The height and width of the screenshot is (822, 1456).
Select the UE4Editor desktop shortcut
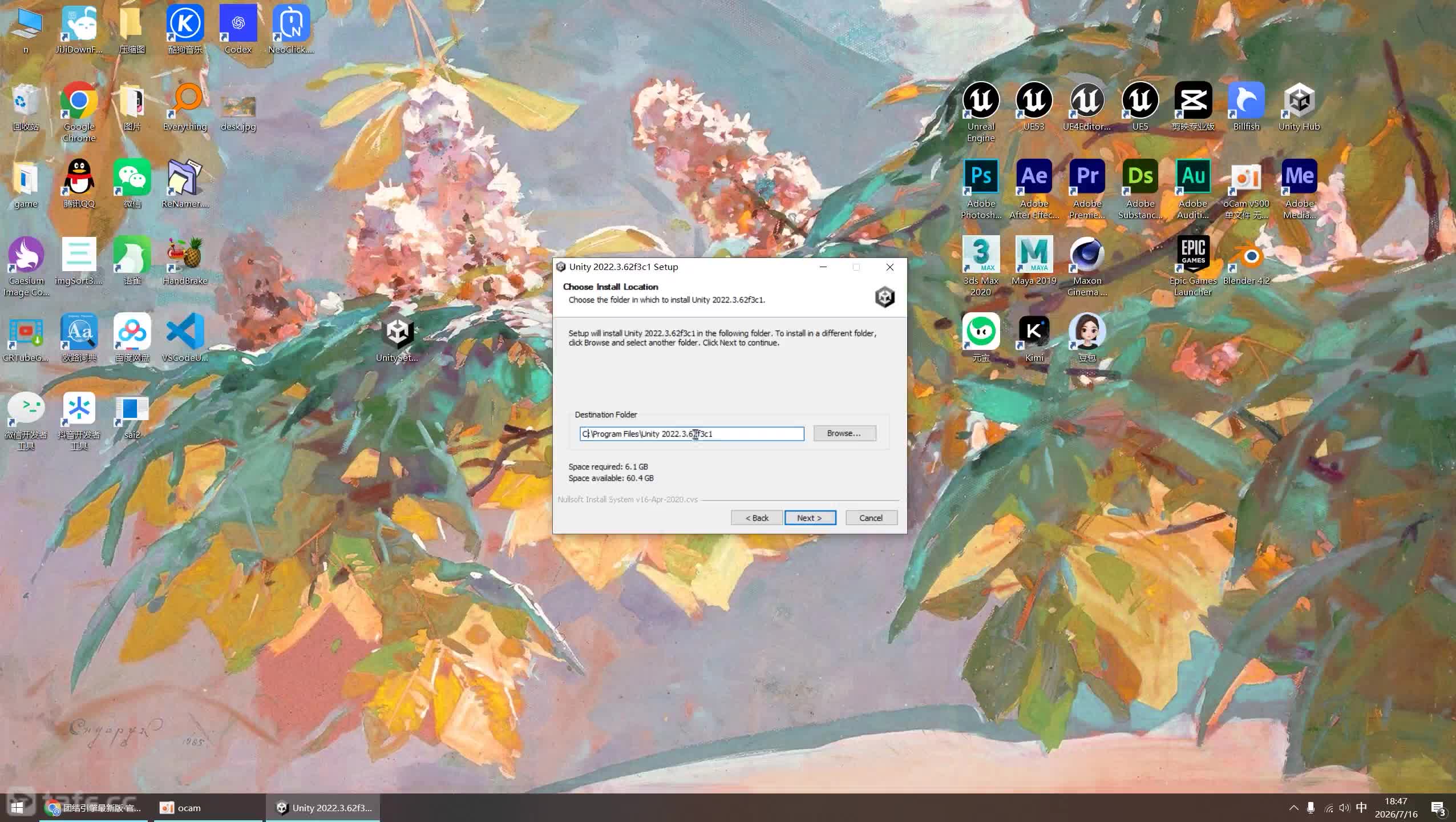pyautogui.click(x=1087, y=108)
